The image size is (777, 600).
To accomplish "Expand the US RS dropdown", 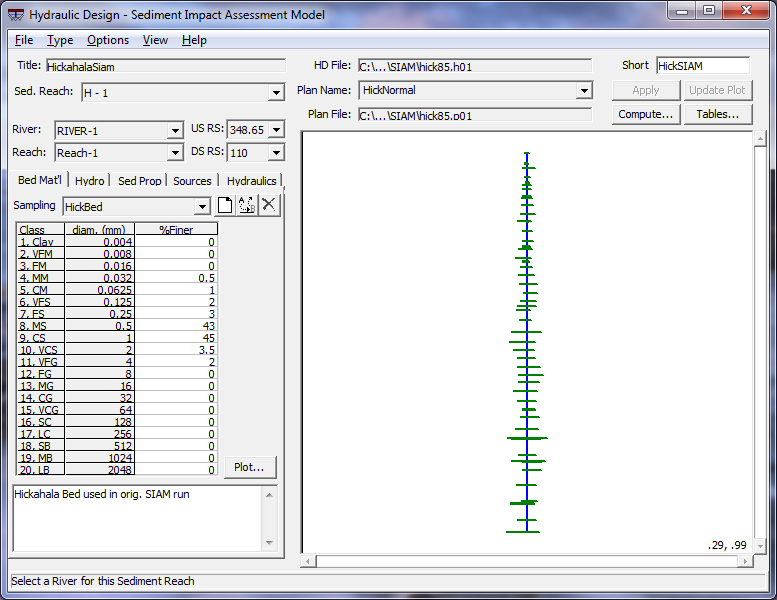I will pos(277,130).
